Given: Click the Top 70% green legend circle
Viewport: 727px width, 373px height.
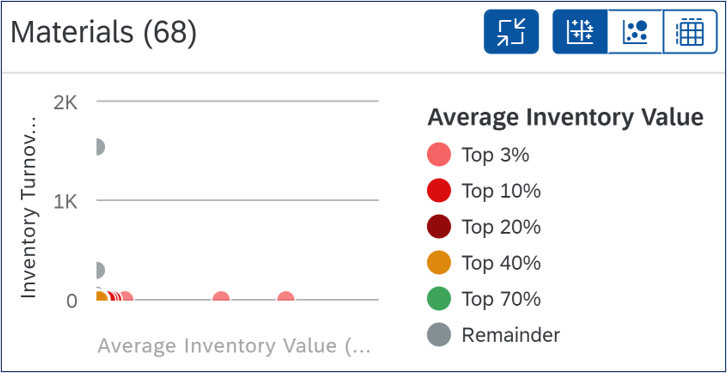Looking at the screenshot, I should pyautogui.click(x=439, y=299).
